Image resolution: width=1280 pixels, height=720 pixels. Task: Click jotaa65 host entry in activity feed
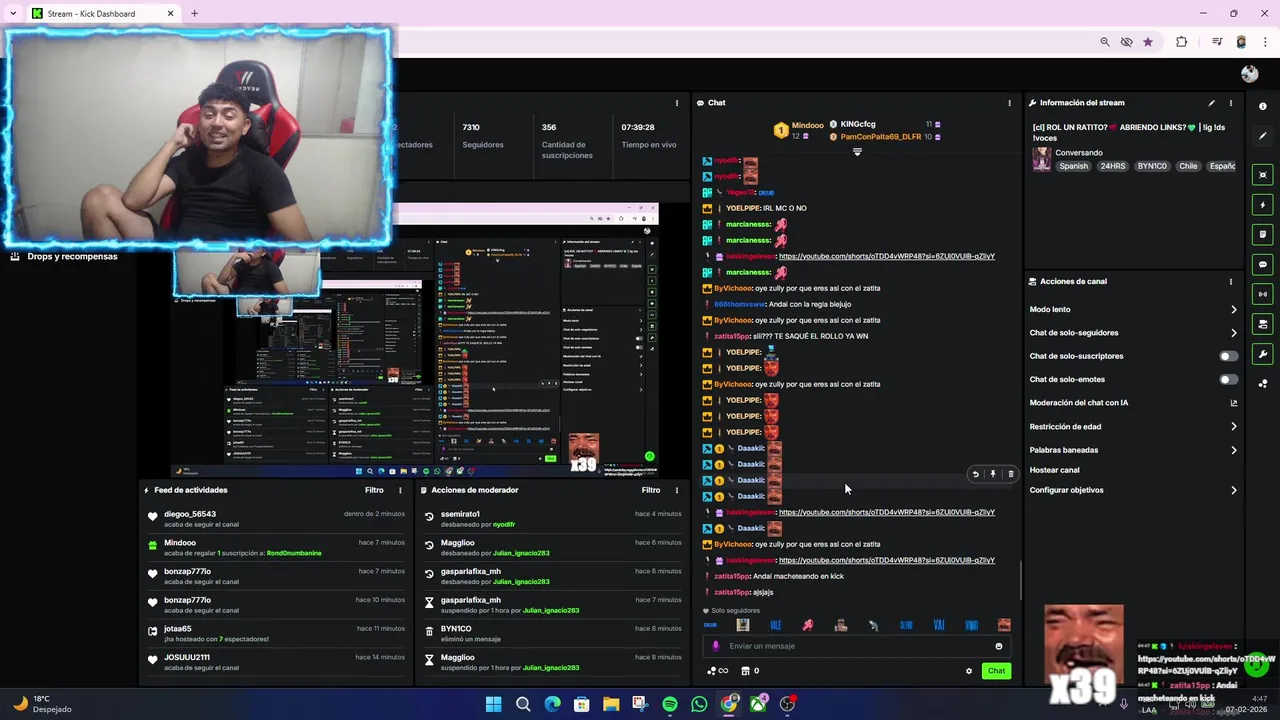click(274, 634)
